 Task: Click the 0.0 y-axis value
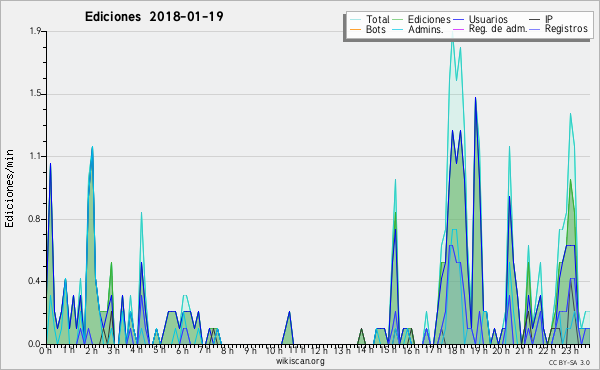[x=35, y=344]
